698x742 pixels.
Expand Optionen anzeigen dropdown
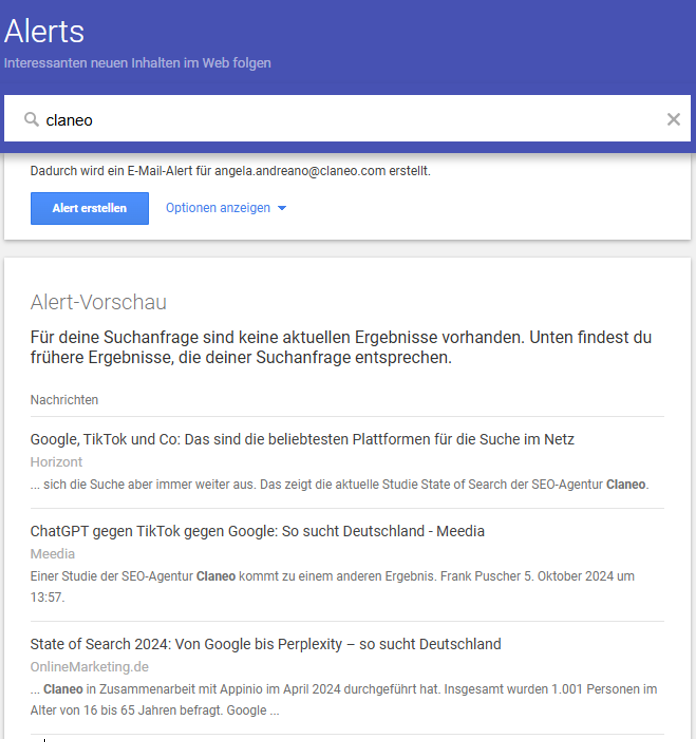(226, 208)
